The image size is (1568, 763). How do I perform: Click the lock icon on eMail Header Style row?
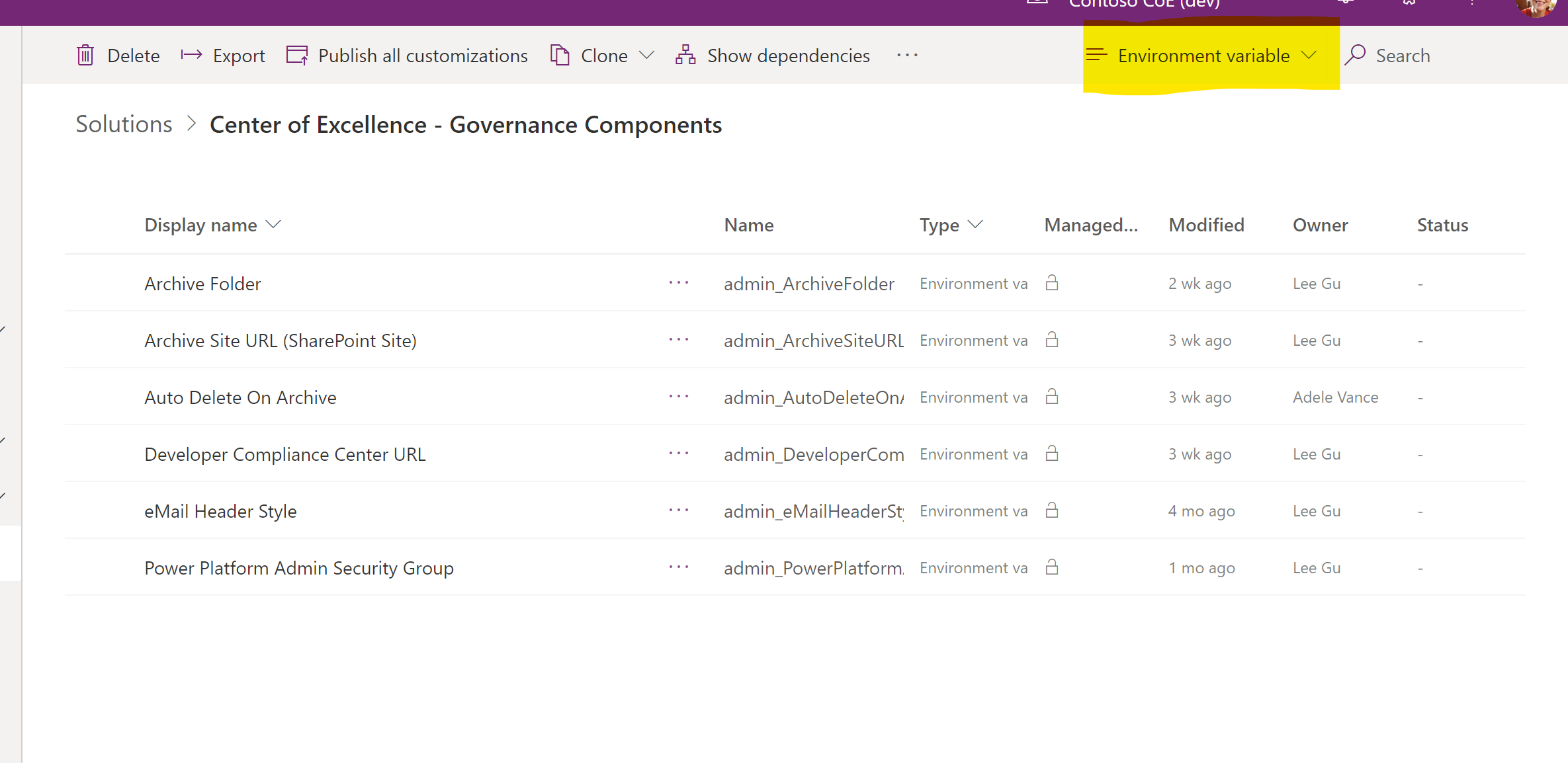1052,510
